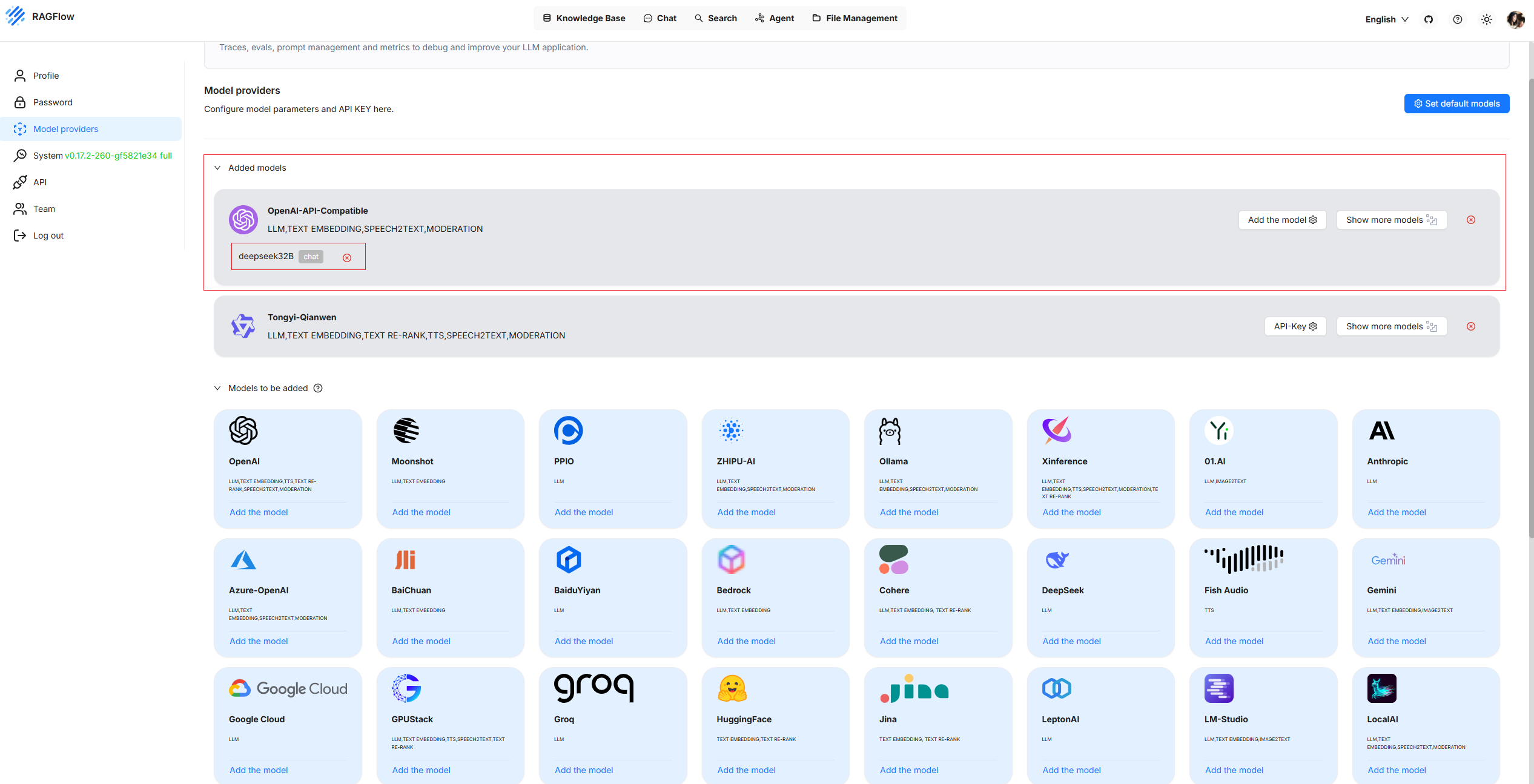Add the model for LocalAI
This screenshot has width=1534, height=784.
pos(1397,770)
